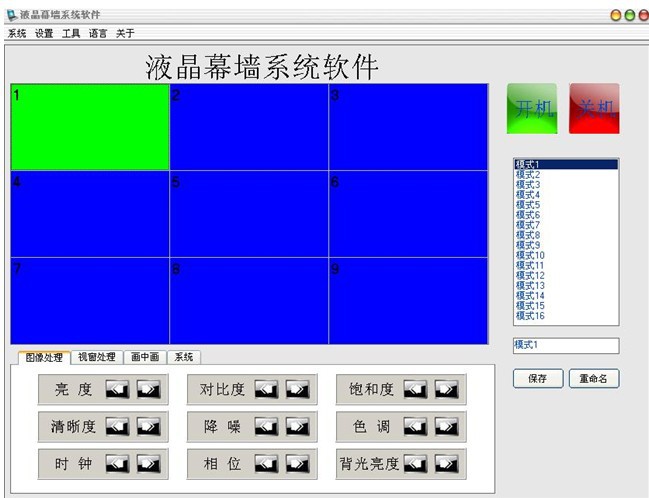Open the 工具 menu
Image resolution: width=649 pixels, height=498 pixels.
click(71, 33)
